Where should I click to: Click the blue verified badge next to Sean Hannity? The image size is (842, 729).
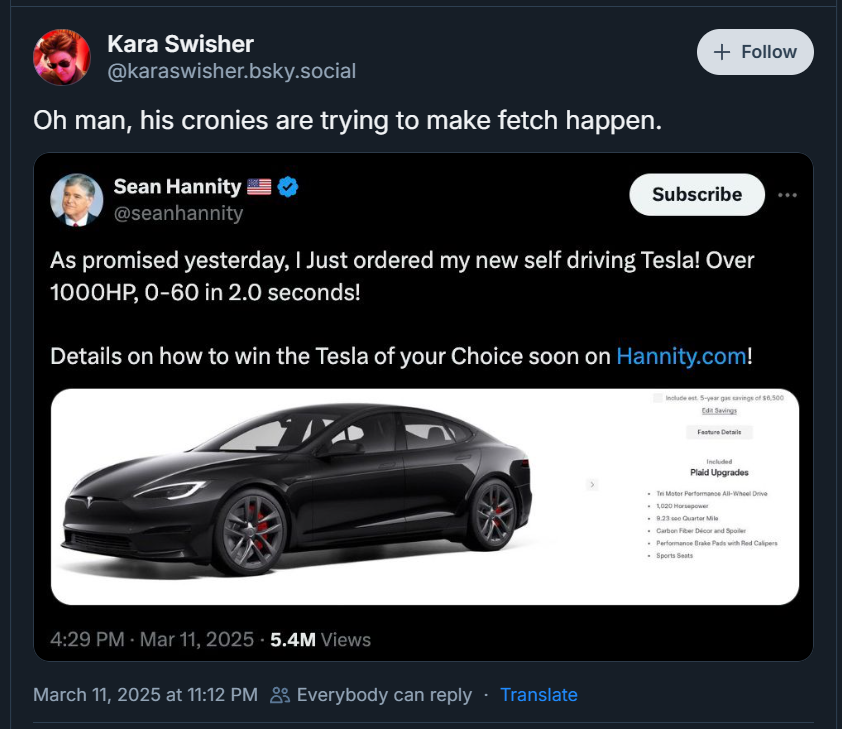point(289,187)
